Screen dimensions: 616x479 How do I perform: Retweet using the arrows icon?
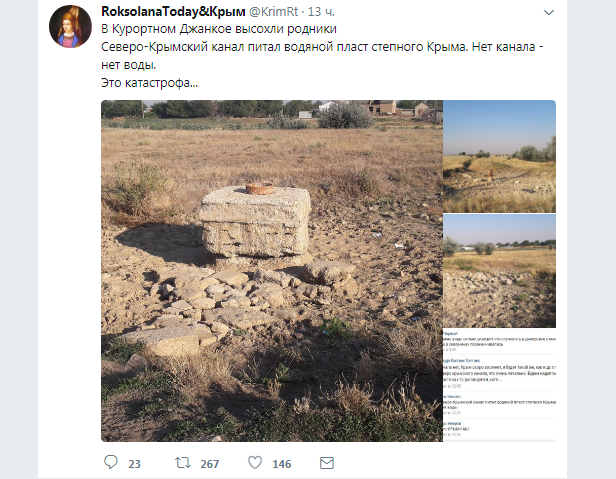[x=183, y=462]
